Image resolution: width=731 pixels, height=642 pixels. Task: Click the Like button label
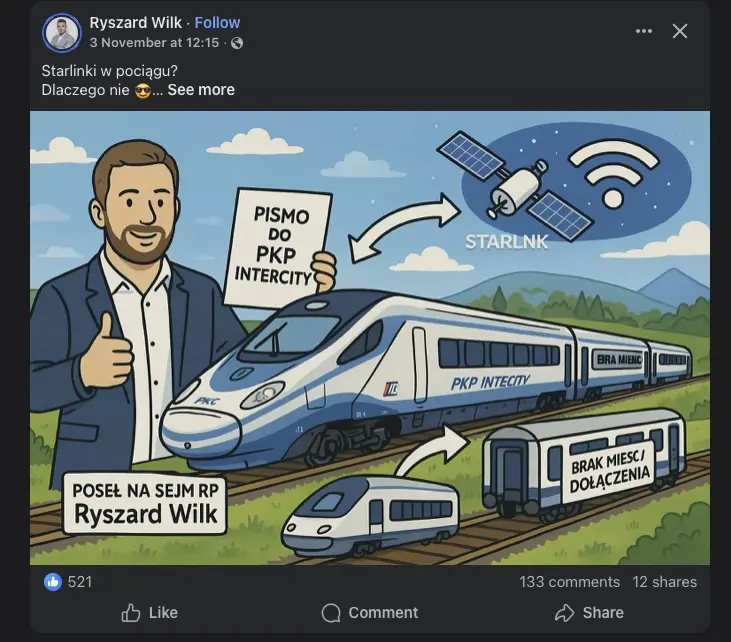point(163,613)
